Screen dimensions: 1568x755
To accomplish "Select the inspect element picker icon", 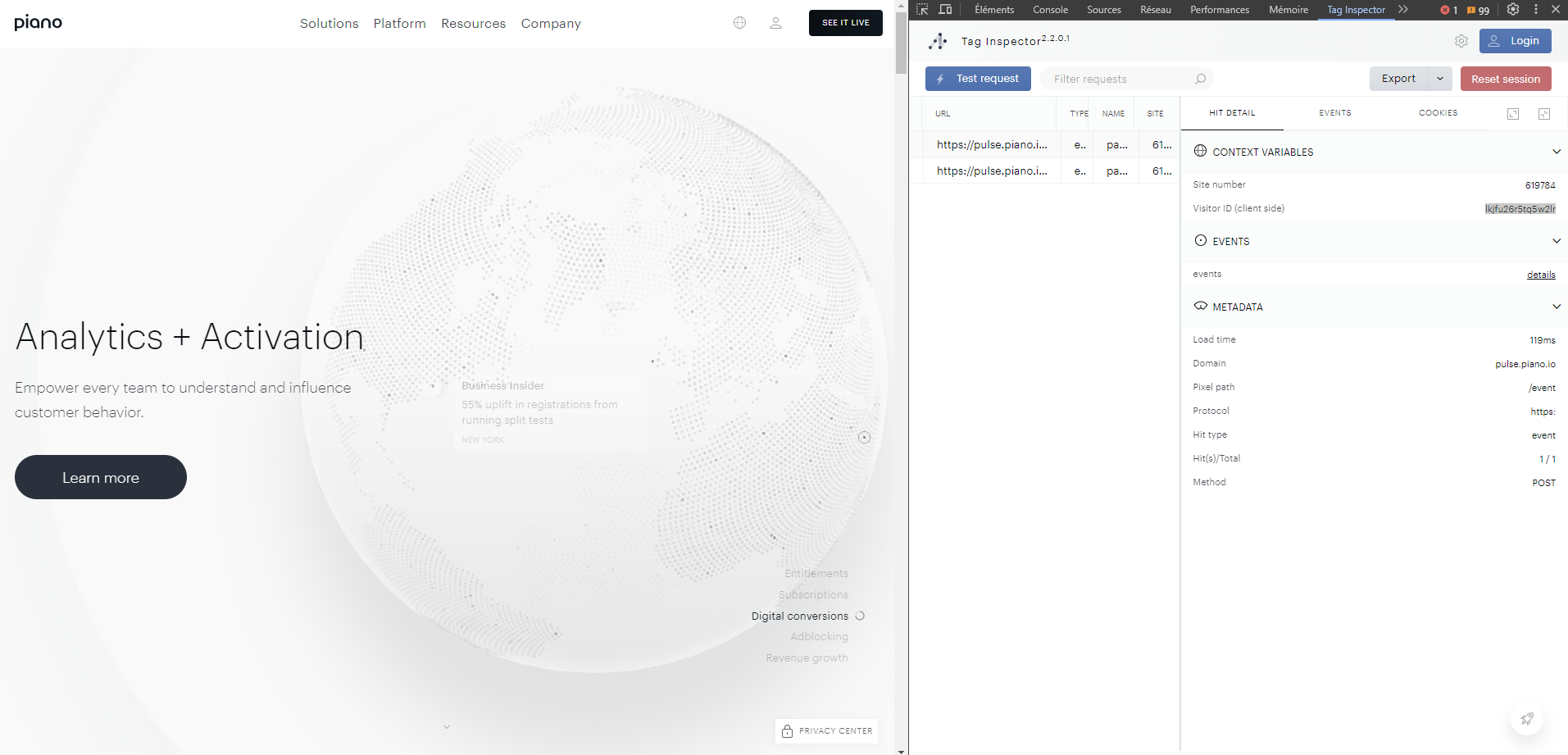I will 922,10.
